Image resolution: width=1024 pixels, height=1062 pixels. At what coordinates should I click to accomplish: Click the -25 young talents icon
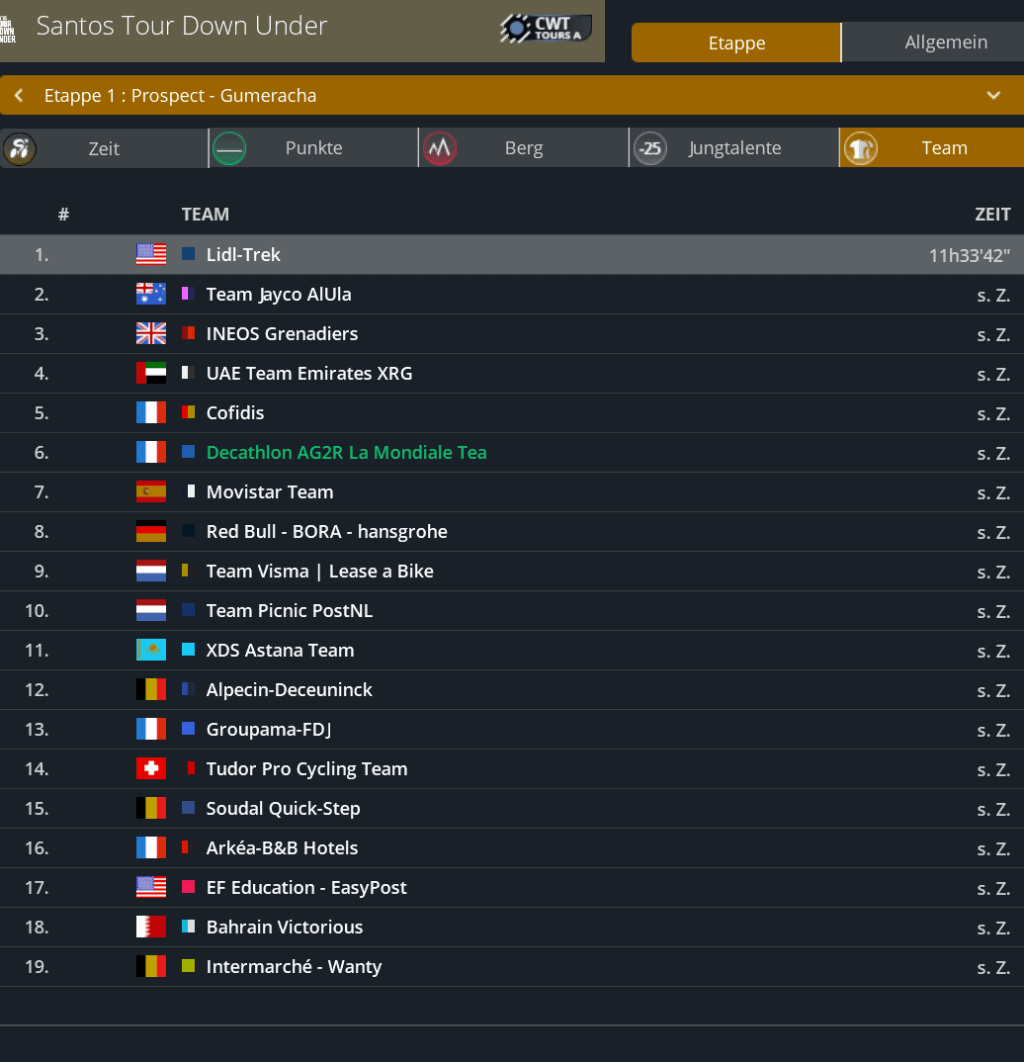click(x=650, y=149)
